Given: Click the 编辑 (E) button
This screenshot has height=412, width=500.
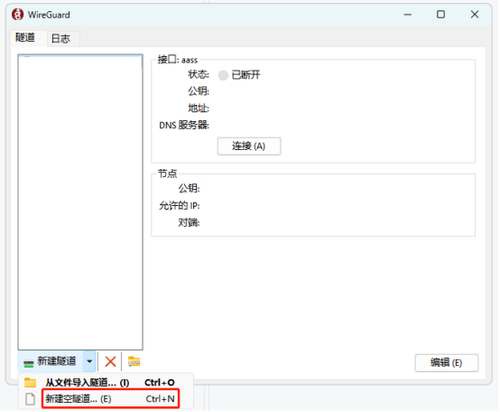Looking at the screenshot, I should (446, 362).
